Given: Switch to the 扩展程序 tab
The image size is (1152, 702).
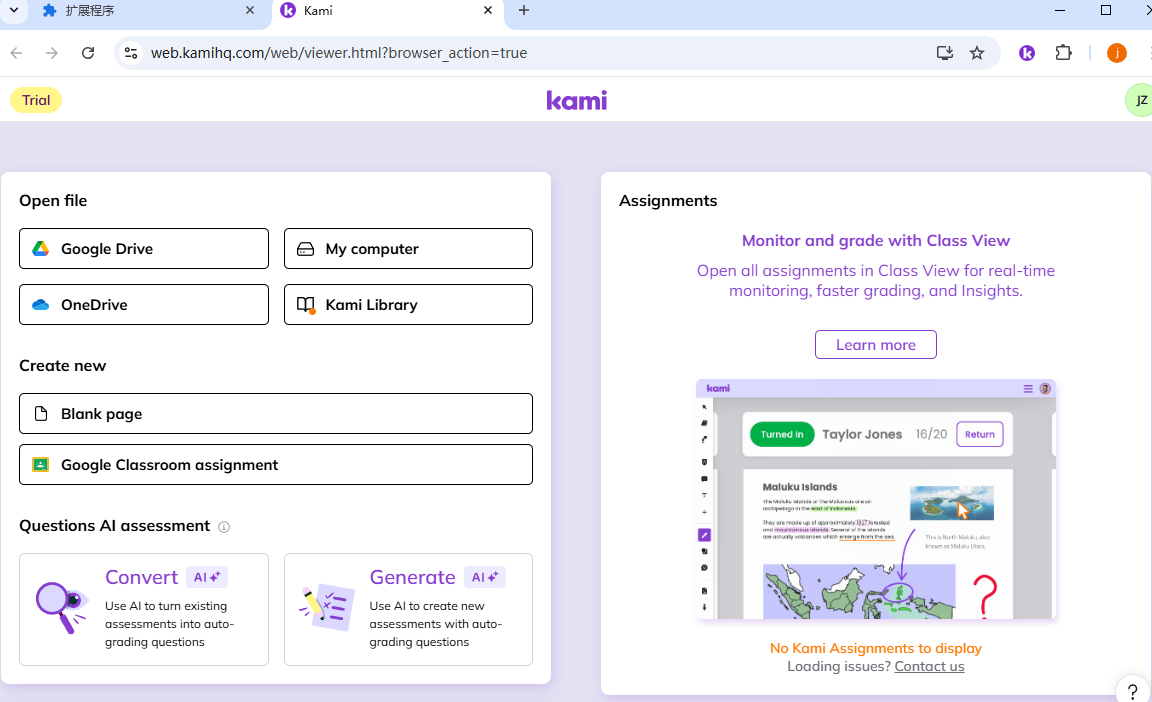Looking at the screenshot, I should click(x=147, y=11).
